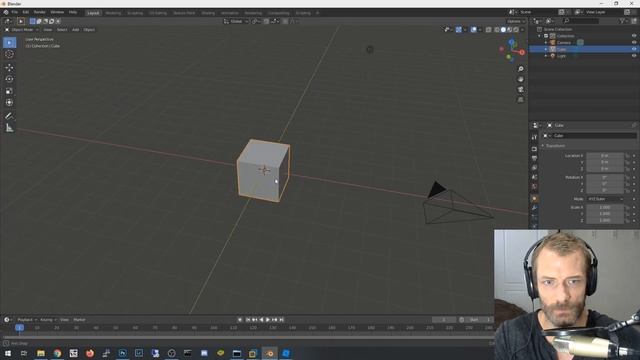Collapse the Transform panel

point(543,146)
